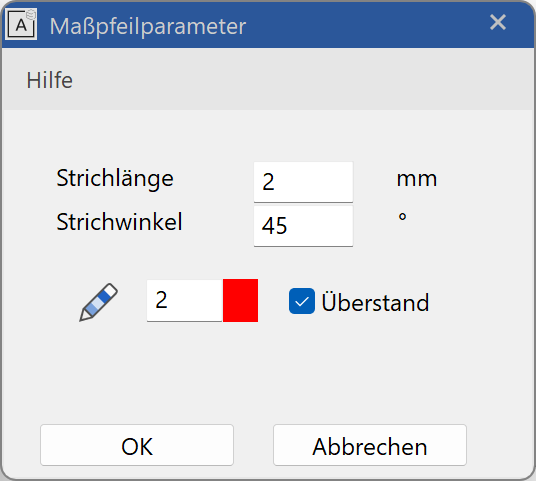Select the pen number field showing 2
Image resolution: width=536 pixels, height=481 pixels.
185,300
